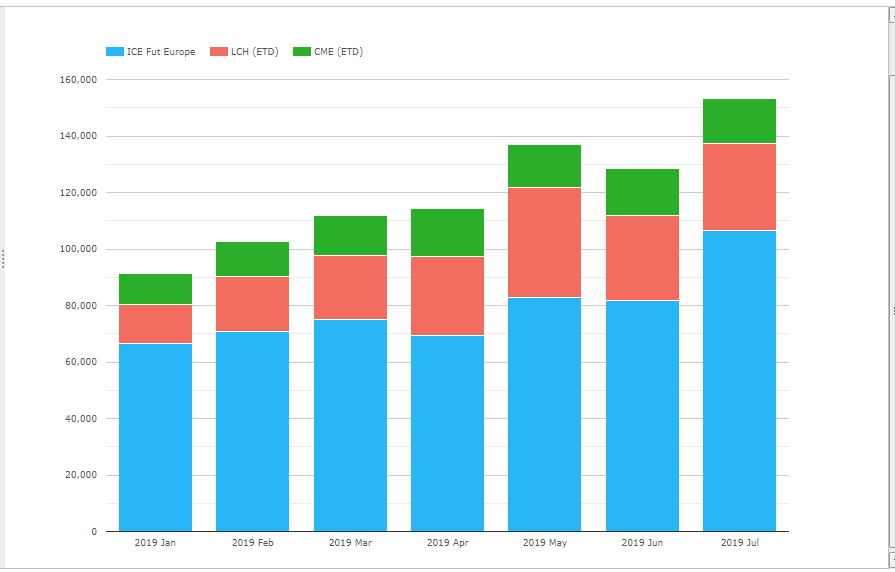Viewport: 895px width, 572px height.
Task: Click the right edge splitter handle
Action: (893, 311)
